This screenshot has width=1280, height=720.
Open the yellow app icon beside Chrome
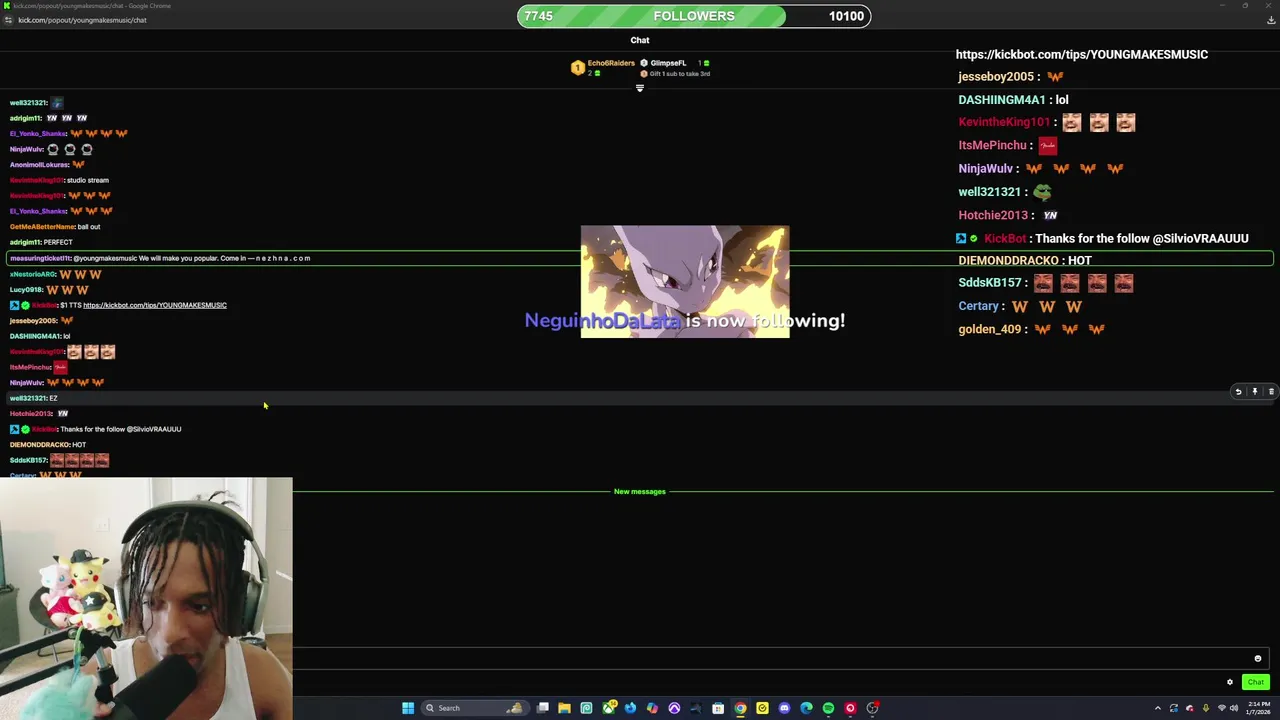pos(762,708)
